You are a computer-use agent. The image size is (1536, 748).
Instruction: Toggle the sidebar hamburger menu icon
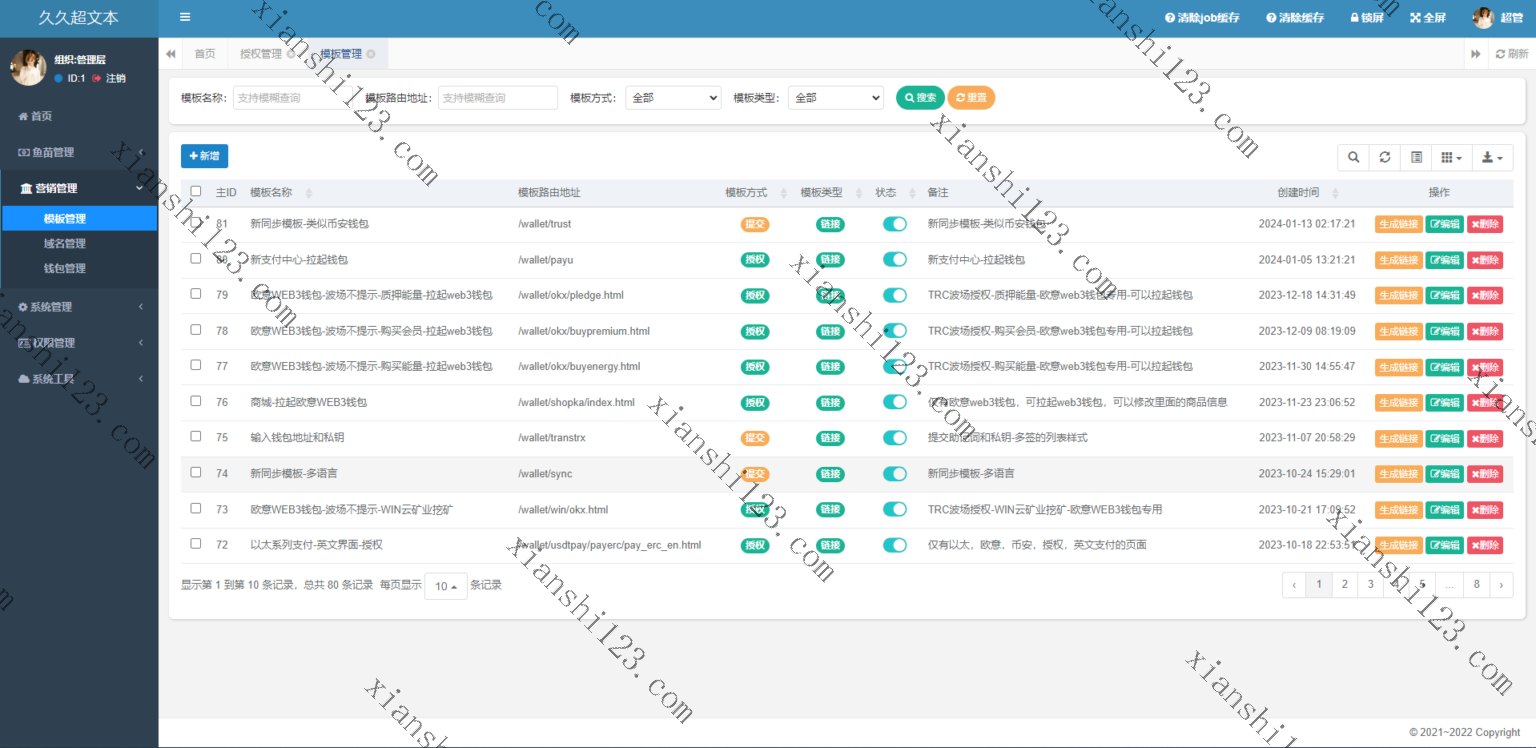click(184, 17)
